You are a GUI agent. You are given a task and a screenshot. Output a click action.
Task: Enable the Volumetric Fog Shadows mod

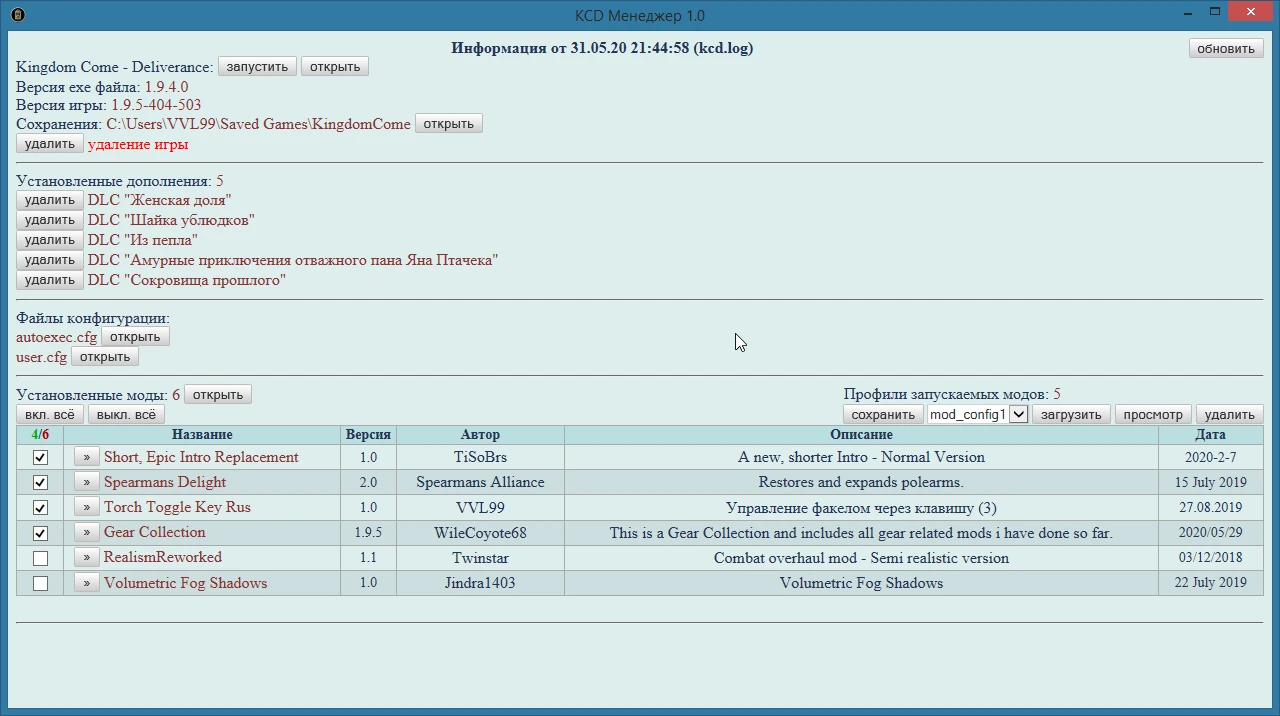(x=40, y=583)
